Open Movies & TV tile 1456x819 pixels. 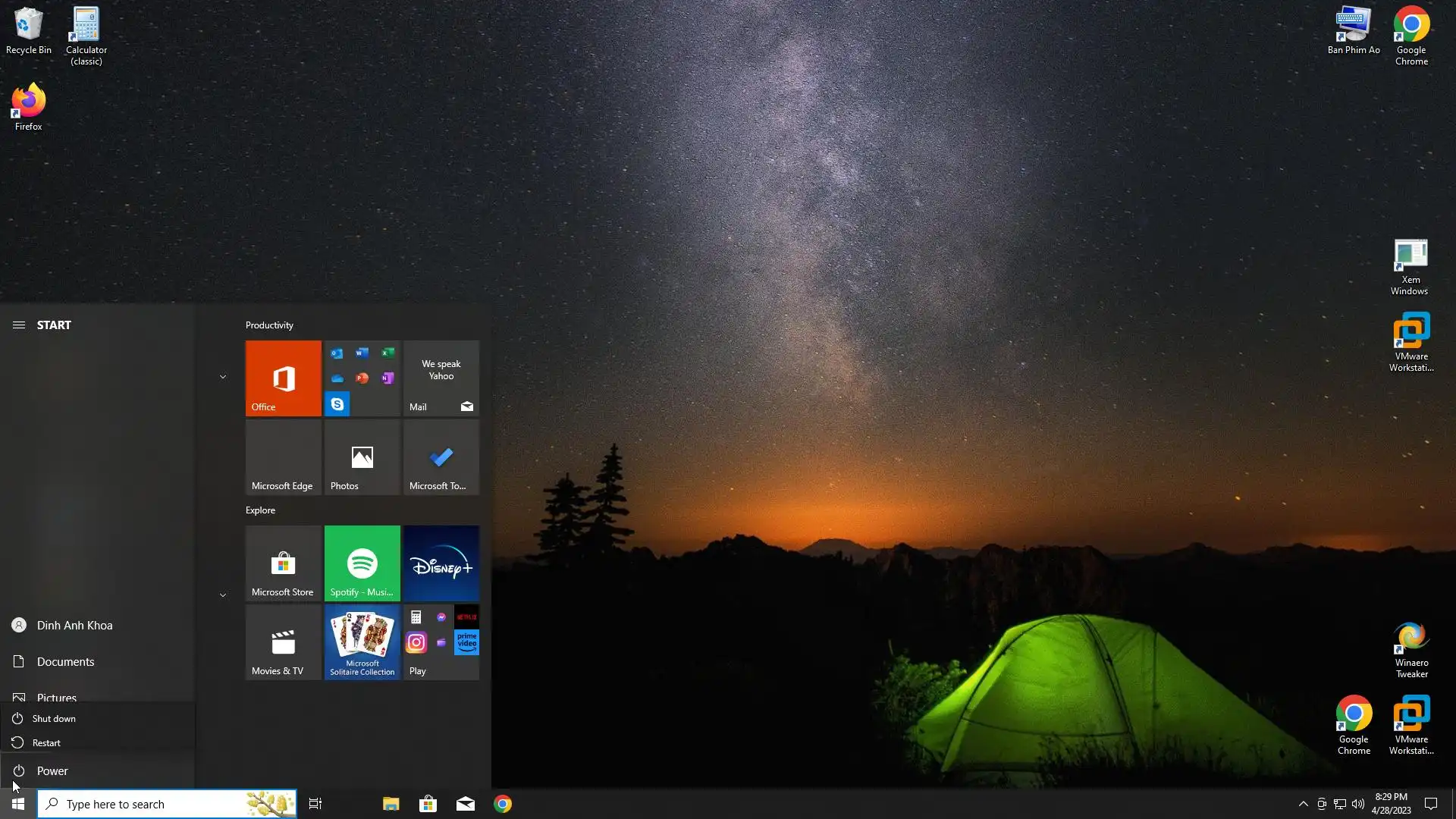283,642
